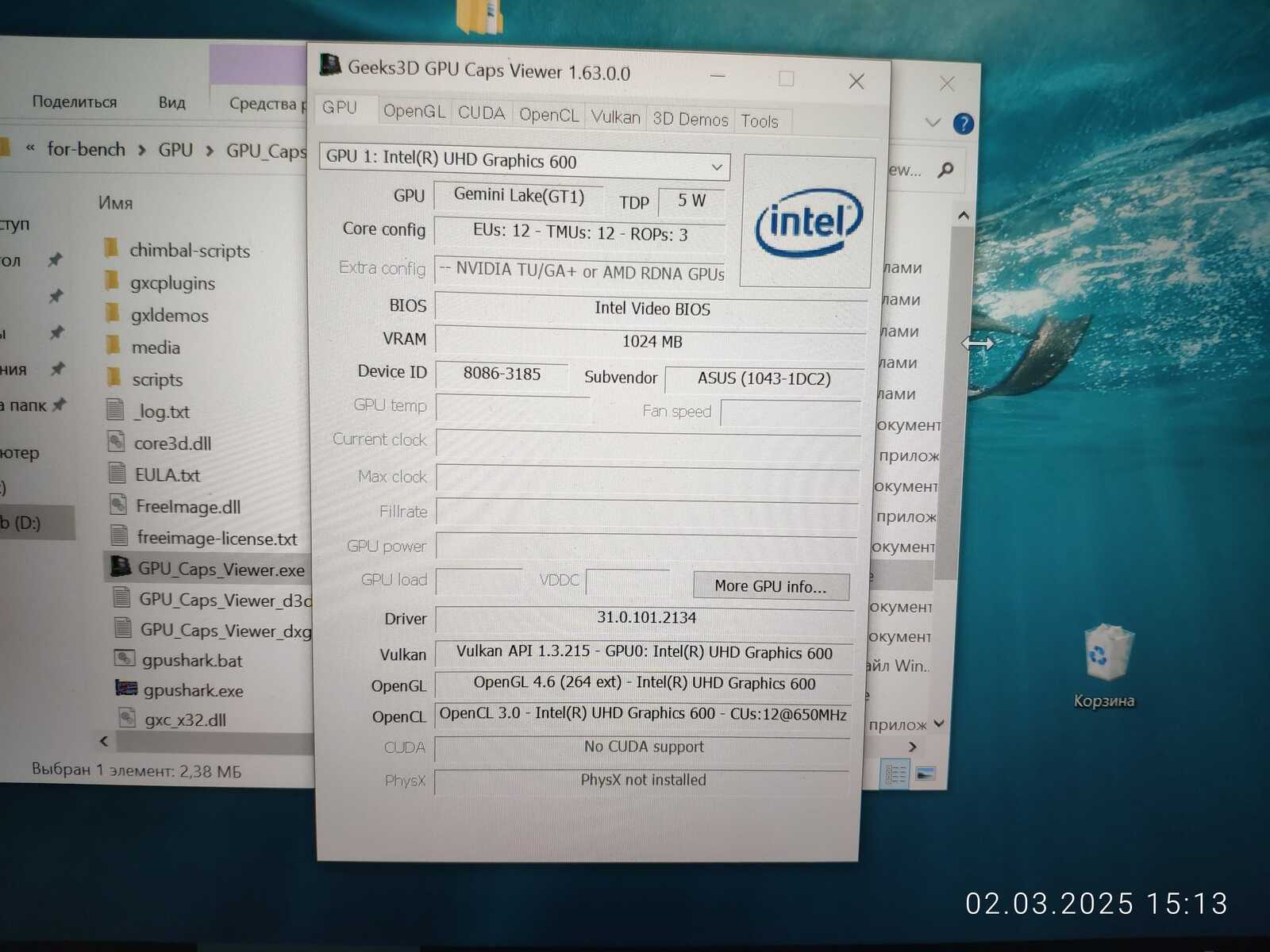
Task: Open the chimbal-scripts folder icon
Action: click(111, 248)
